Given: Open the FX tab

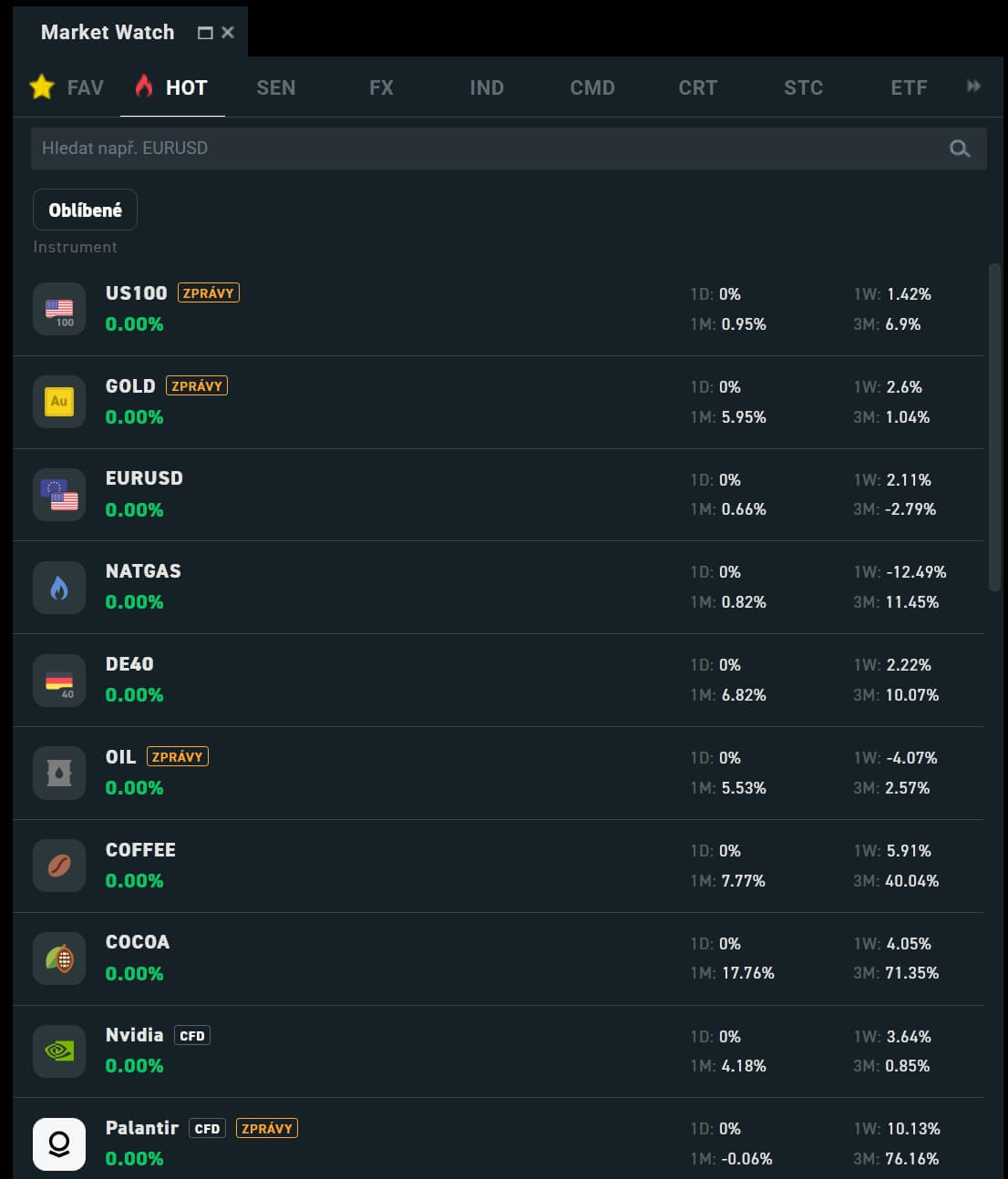Looking at the screenshot, I should pyautogui.click(x=381, y=87).
